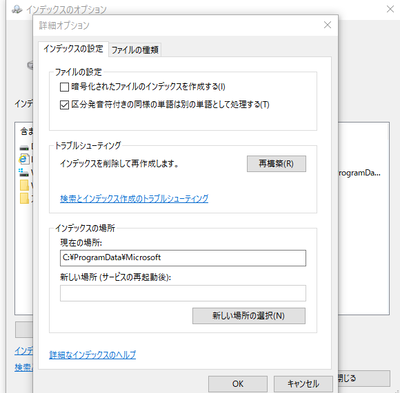This screenshot has height=393, width=400.
Task: Click 新しい場所の選択(N) button
Action: coord(249,316)
